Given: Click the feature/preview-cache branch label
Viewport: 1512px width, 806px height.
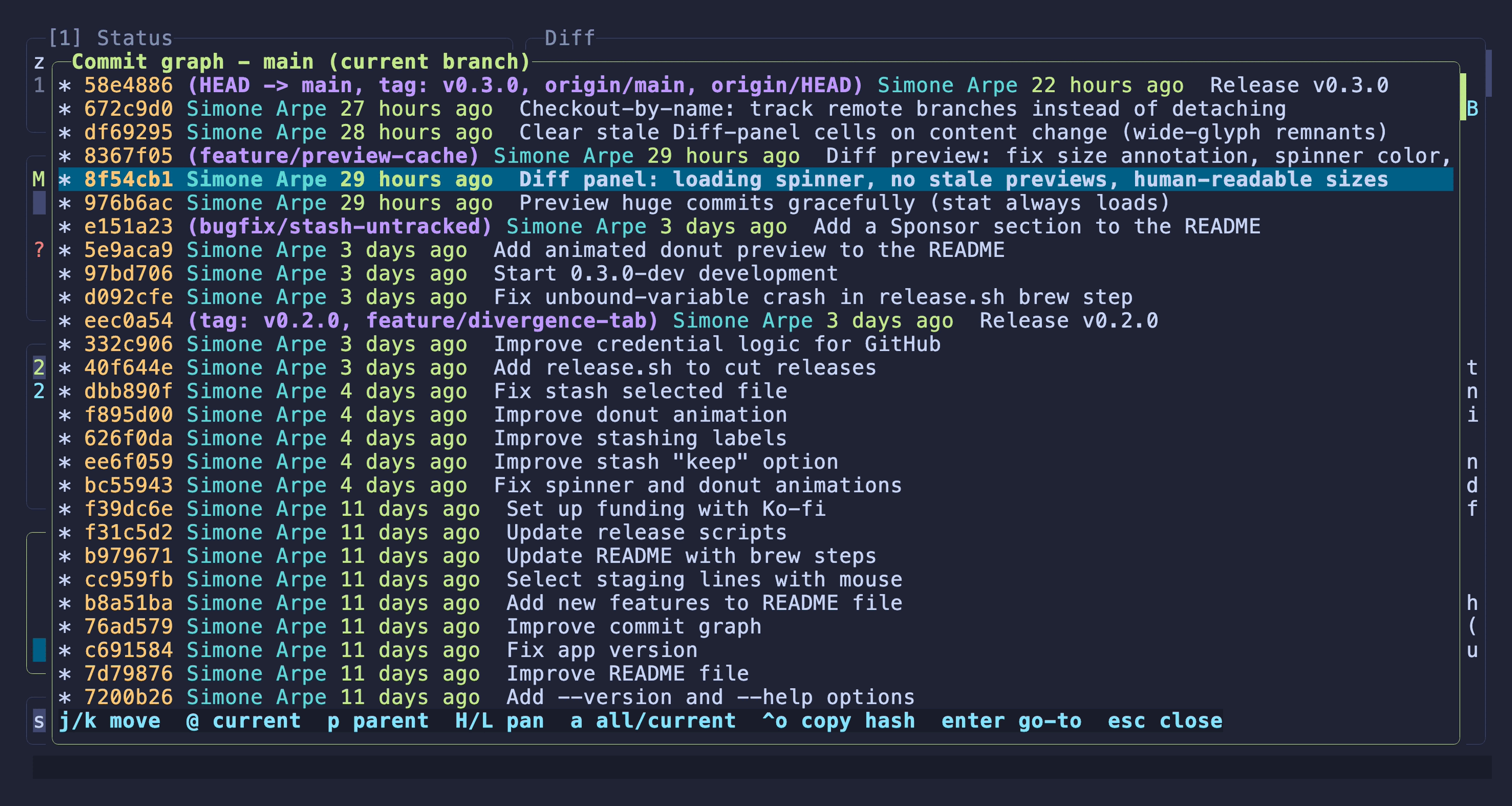Looking at the screenshot, I should (333, 156).
